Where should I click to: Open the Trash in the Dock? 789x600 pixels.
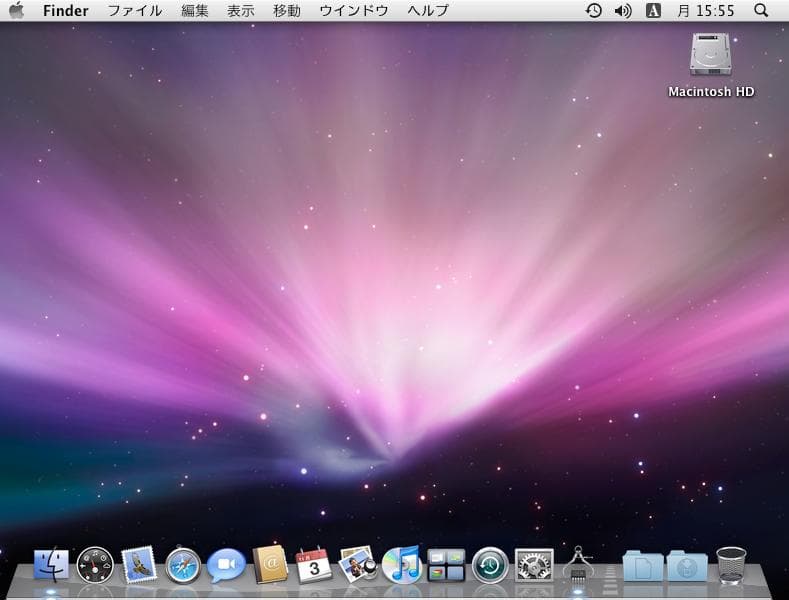pos(731,566)
